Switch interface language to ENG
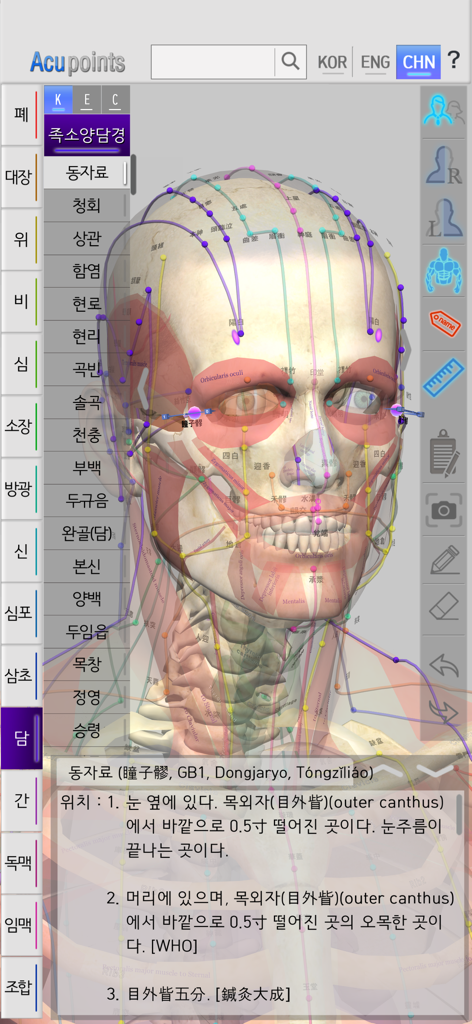The width and height of the screenshot is (472, 1024). click(375, 63)
